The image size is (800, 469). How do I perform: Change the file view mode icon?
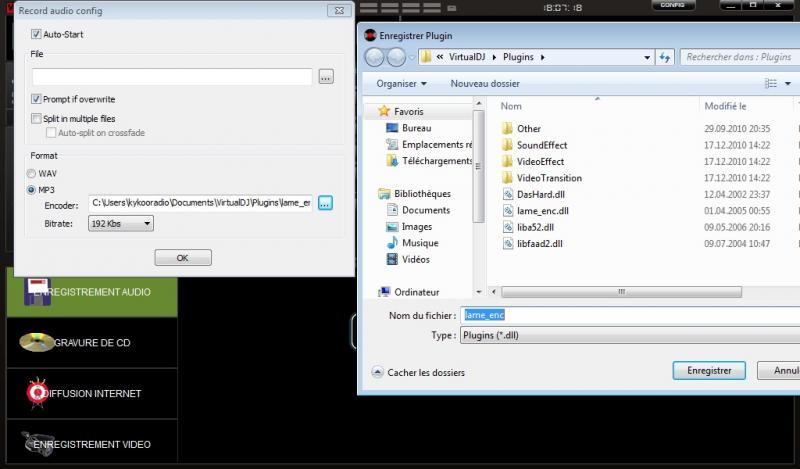(x=771, y=84)
